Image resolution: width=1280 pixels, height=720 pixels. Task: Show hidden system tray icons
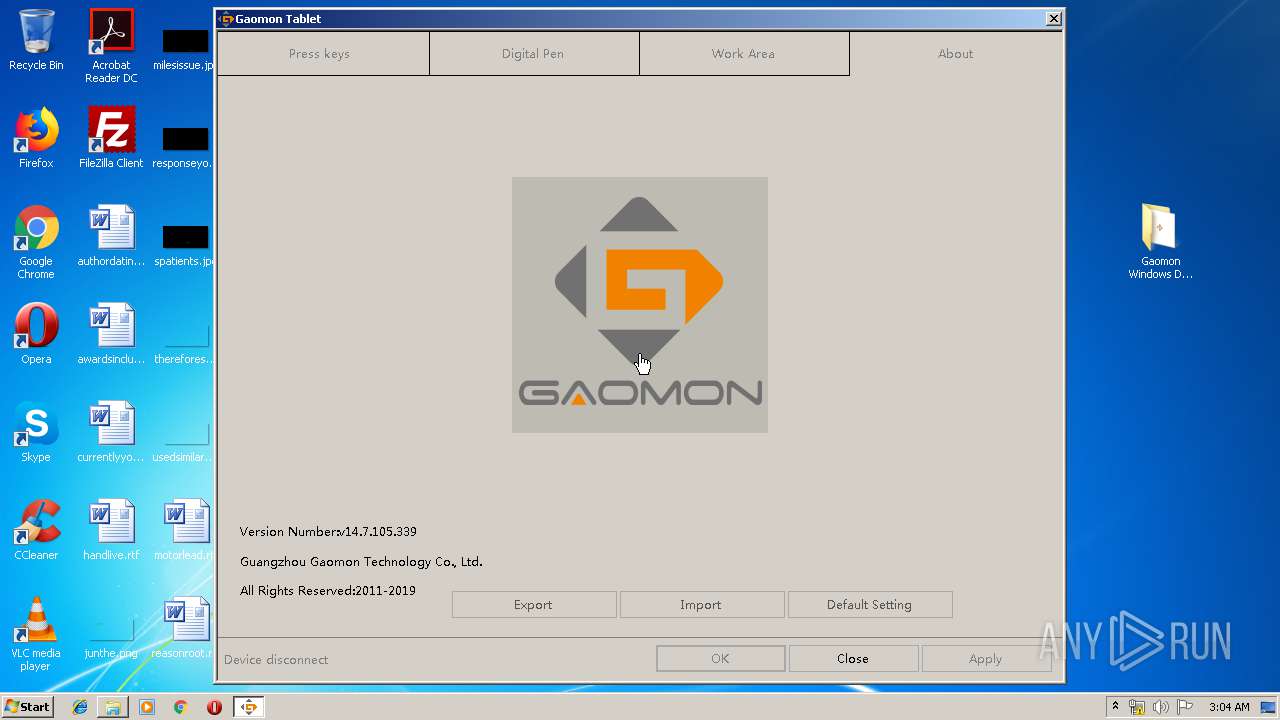click(x=1116, y=707)
